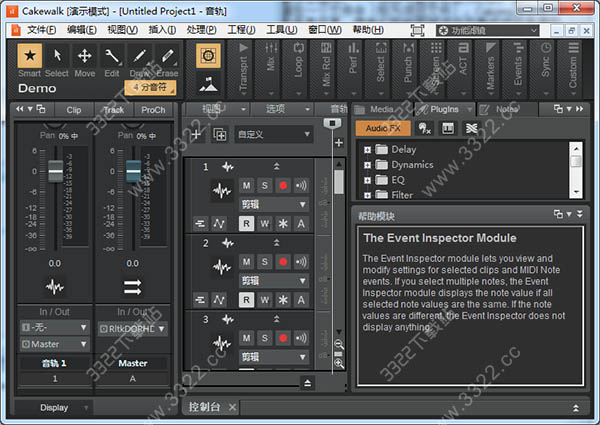Expand the Delay plugin folder
This screenshot has width=600, height=425.
pyautogui.click(x=367, y=150)
